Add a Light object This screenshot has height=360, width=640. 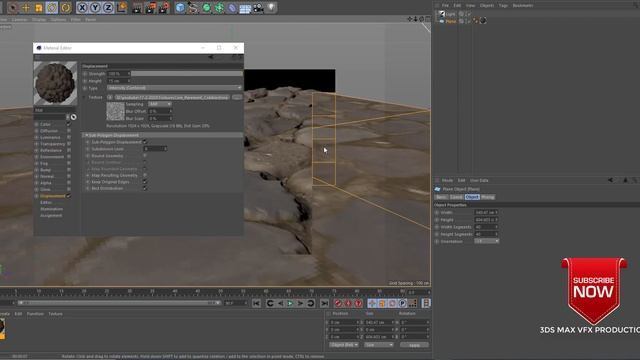coord(271,7)
